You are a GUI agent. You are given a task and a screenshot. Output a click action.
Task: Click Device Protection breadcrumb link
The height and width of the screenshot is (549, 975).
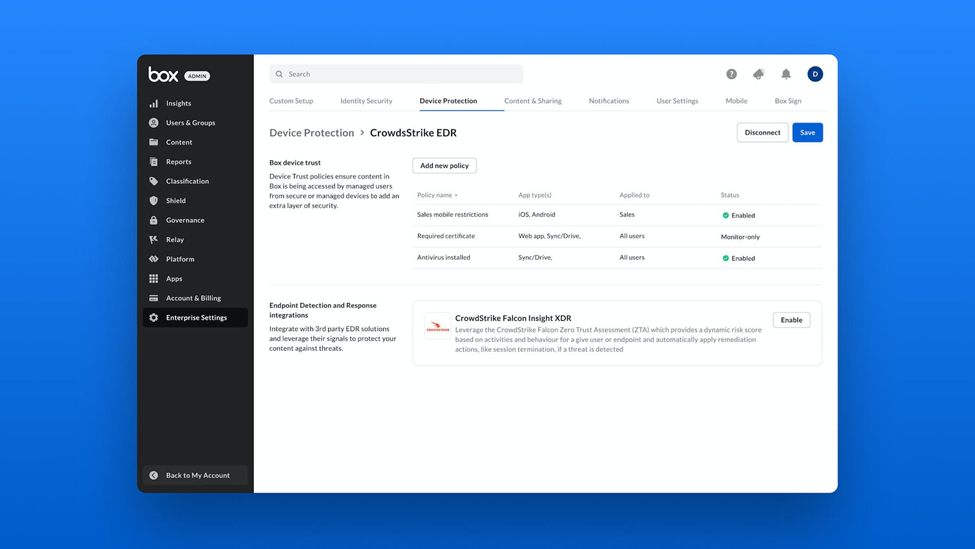[312, 132]
